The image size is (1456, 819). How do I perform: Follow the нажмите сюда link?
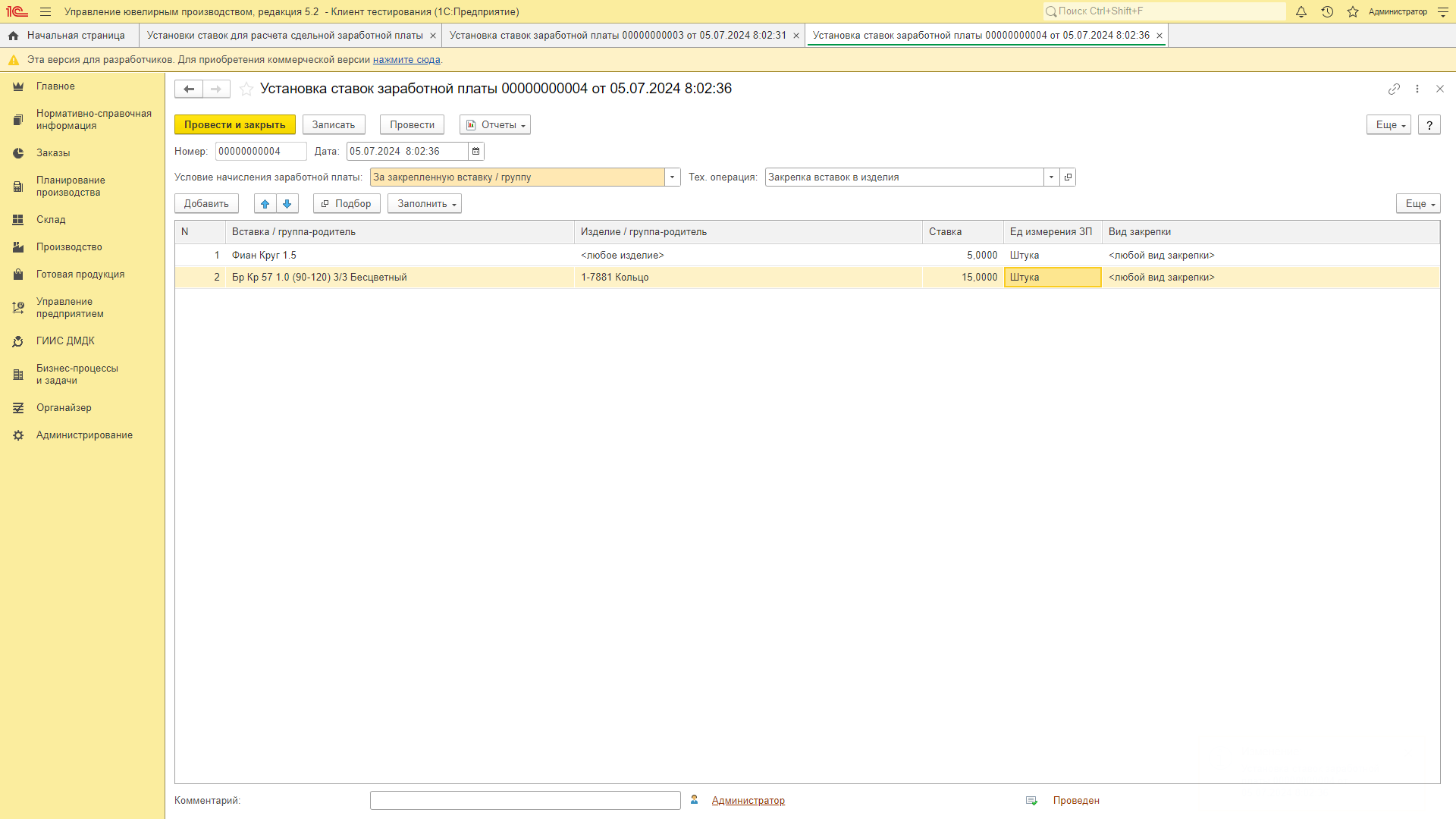click(x=406, y=60)
